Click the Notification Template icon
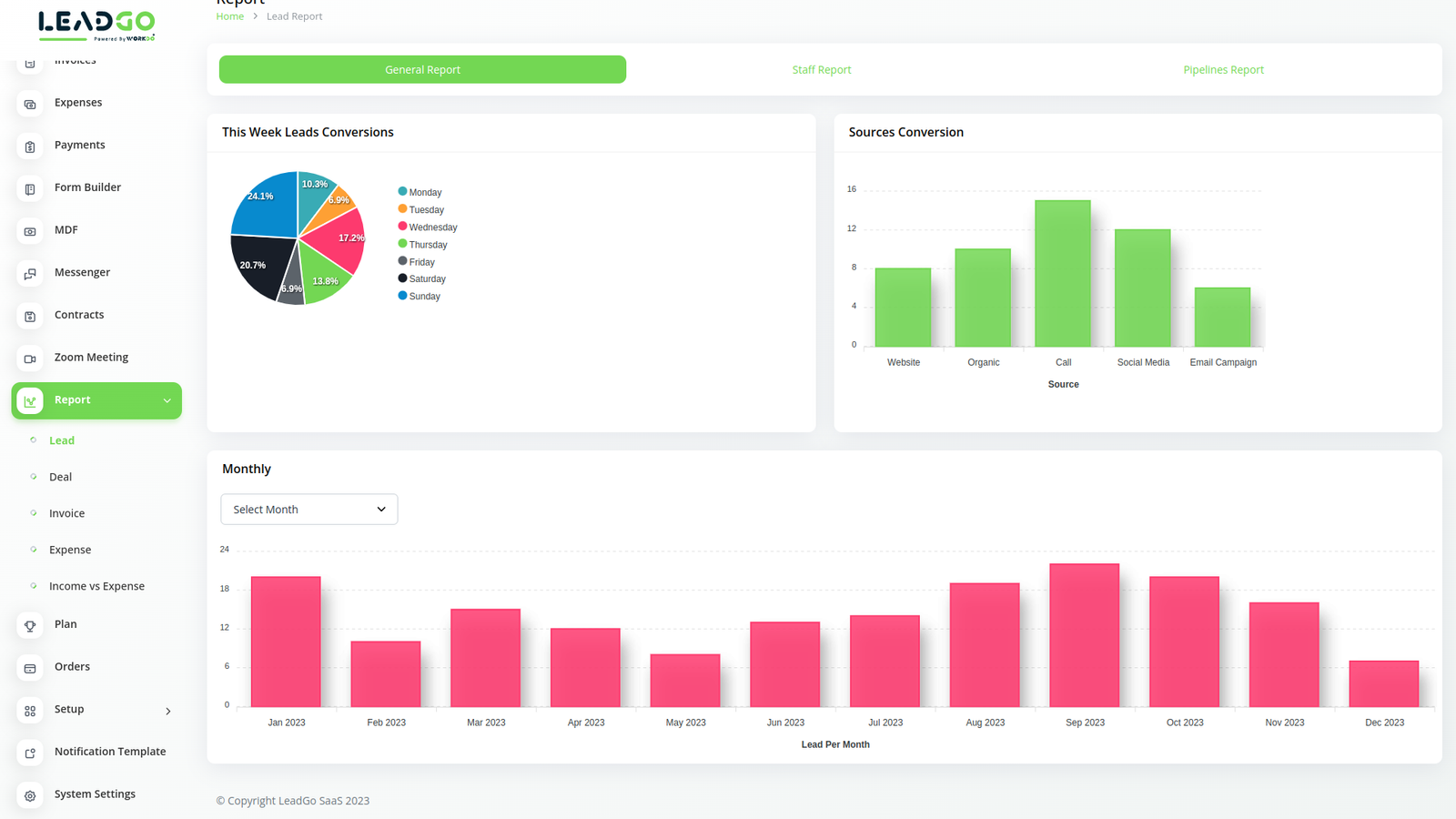The width and height of the screenshot is (1456, 819). [30, 753]
